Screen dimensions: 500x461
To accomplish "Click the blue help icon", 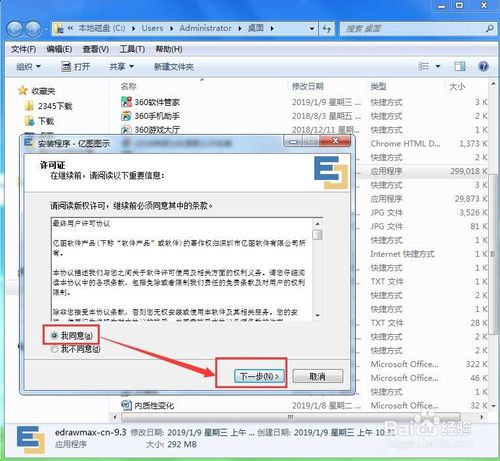I will (x=483, y=66).
